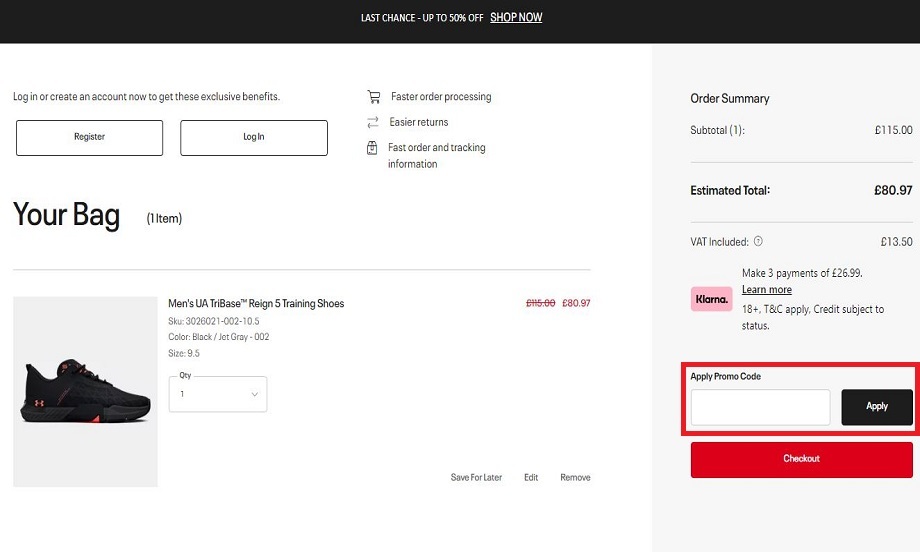
Task: Click the VAT Included info icon
Action: (x=758, y=241)
